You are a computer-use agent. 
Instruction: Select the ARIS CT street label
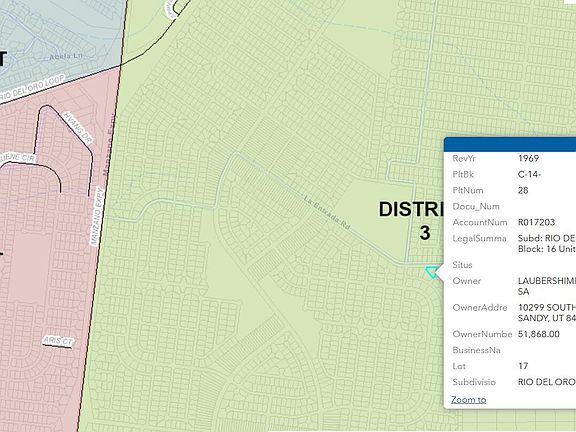coord(58,341)
